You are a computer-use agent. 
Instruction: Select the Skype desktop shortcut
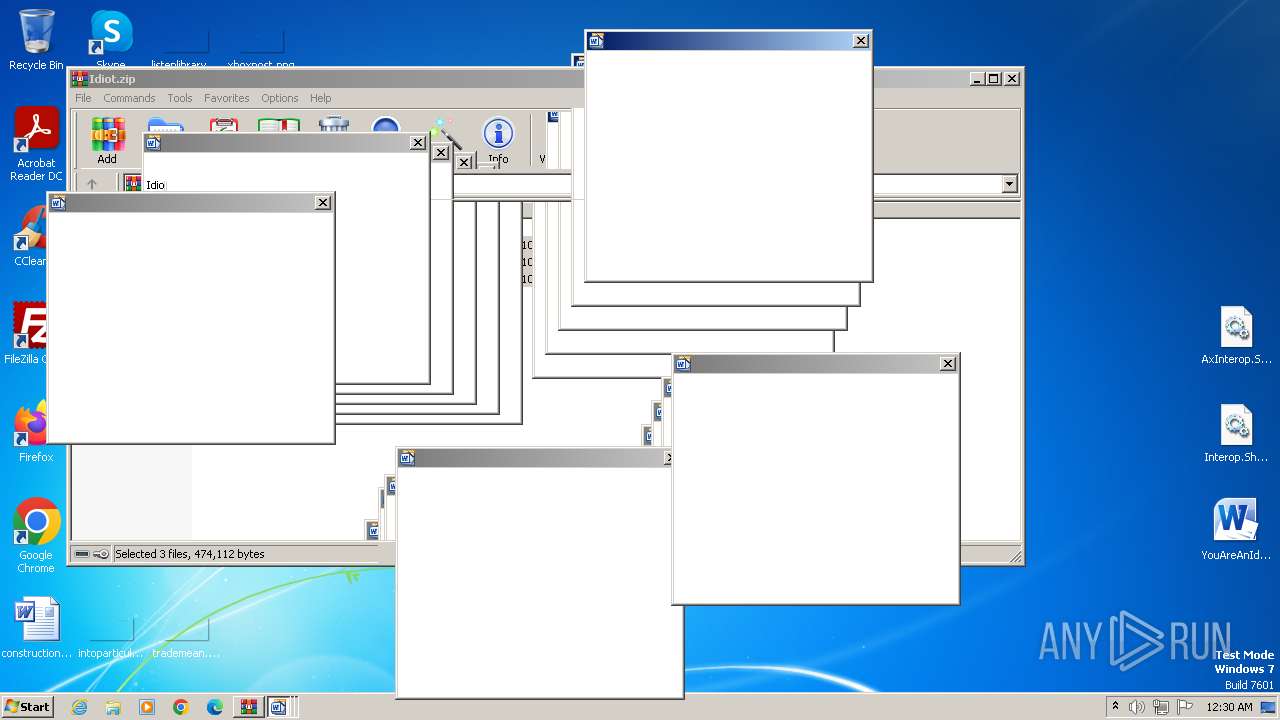pyautogui.click(x=111, y=40)
